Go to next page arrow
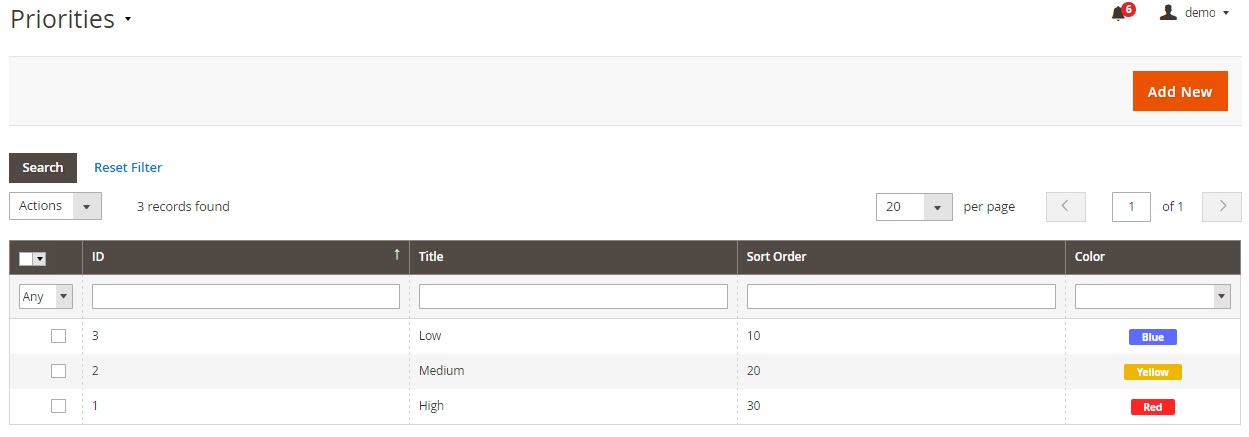This screenshot has height=437, width=1249. tap(1222, 207)
